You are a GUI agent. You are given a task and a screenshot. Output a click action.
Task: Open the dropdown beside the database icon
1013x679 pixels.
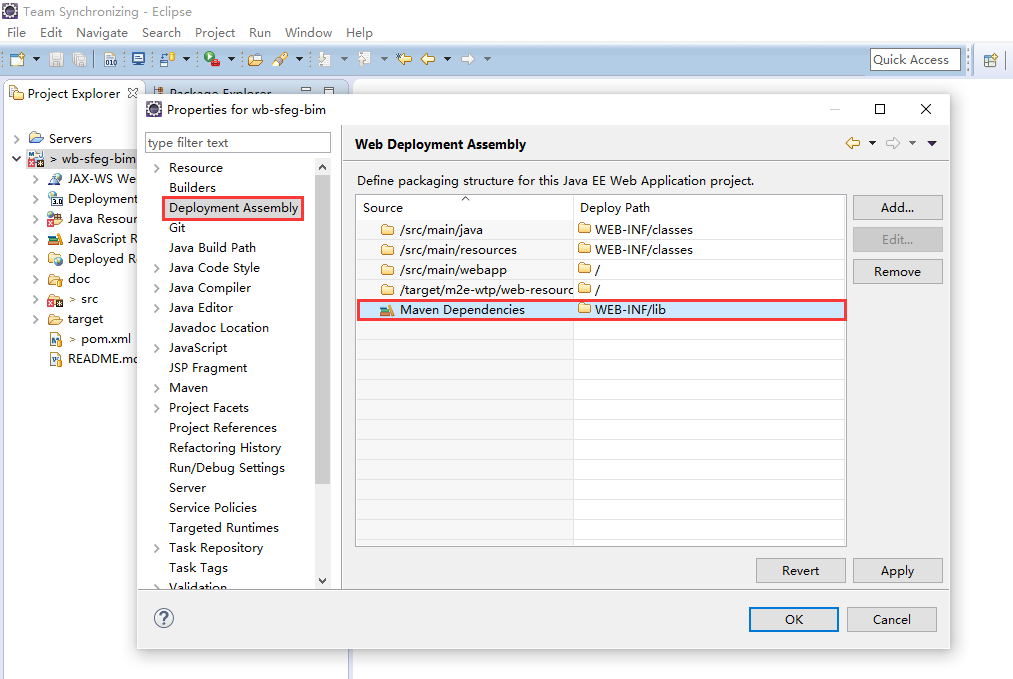click(x=187, y=59)
